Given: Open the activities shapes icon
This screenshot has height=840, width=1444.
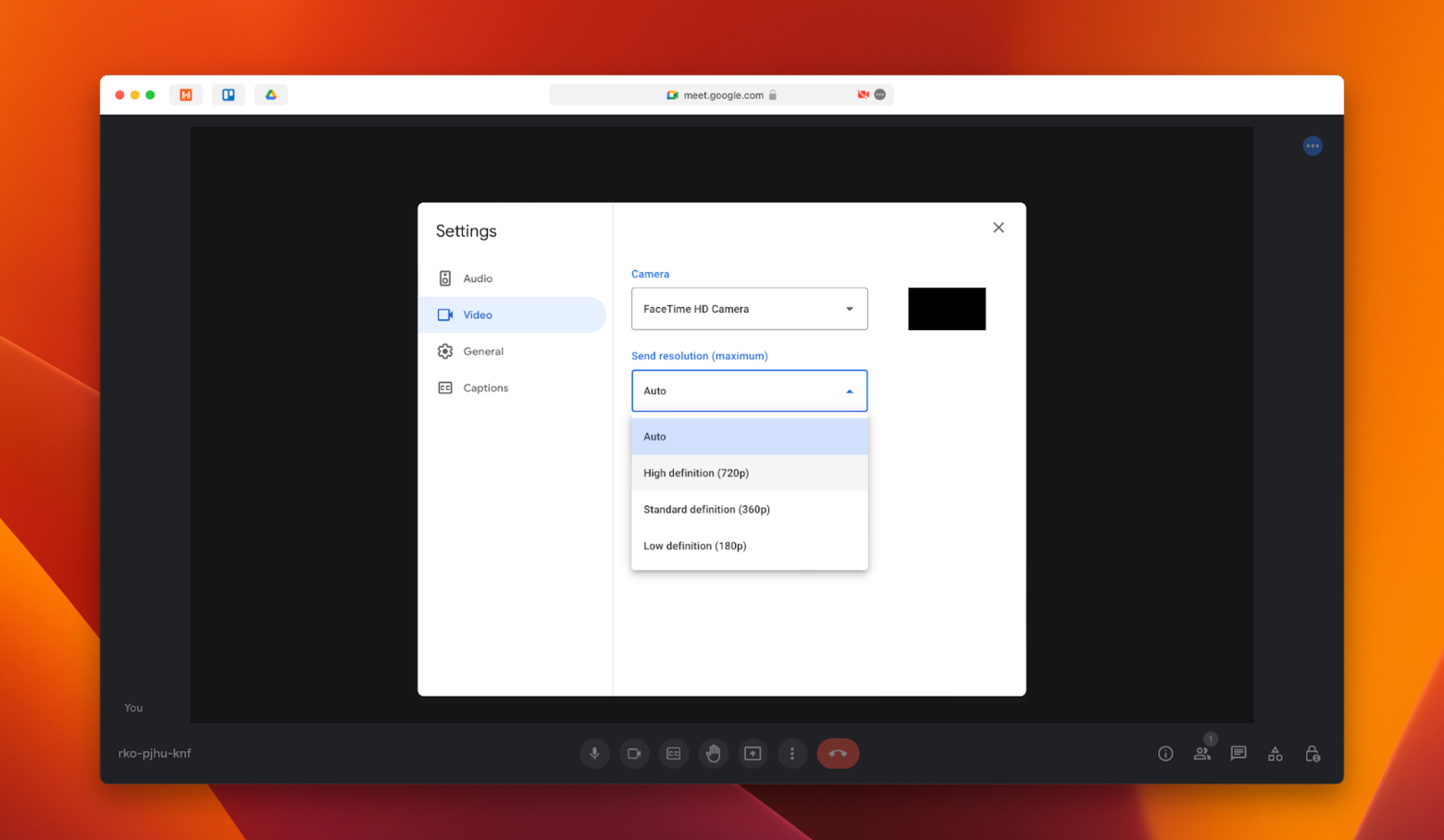Looking at the screenshot, I should [x=1275, y=754].
